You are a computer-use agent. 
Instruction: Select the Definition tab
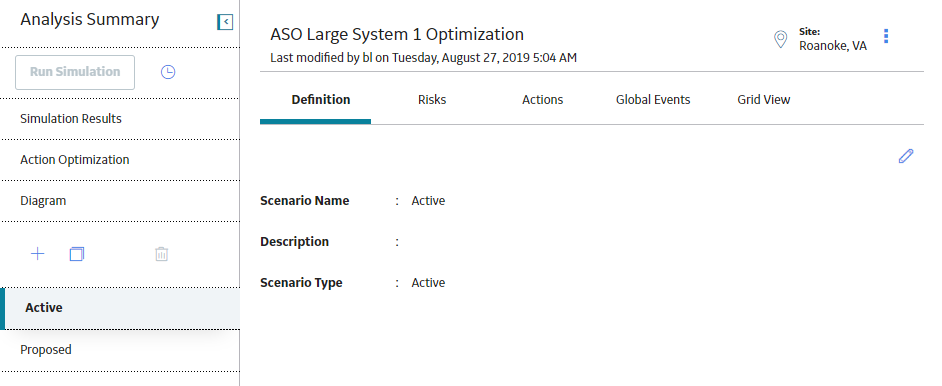pyautogui.click(x=321, y=100)
